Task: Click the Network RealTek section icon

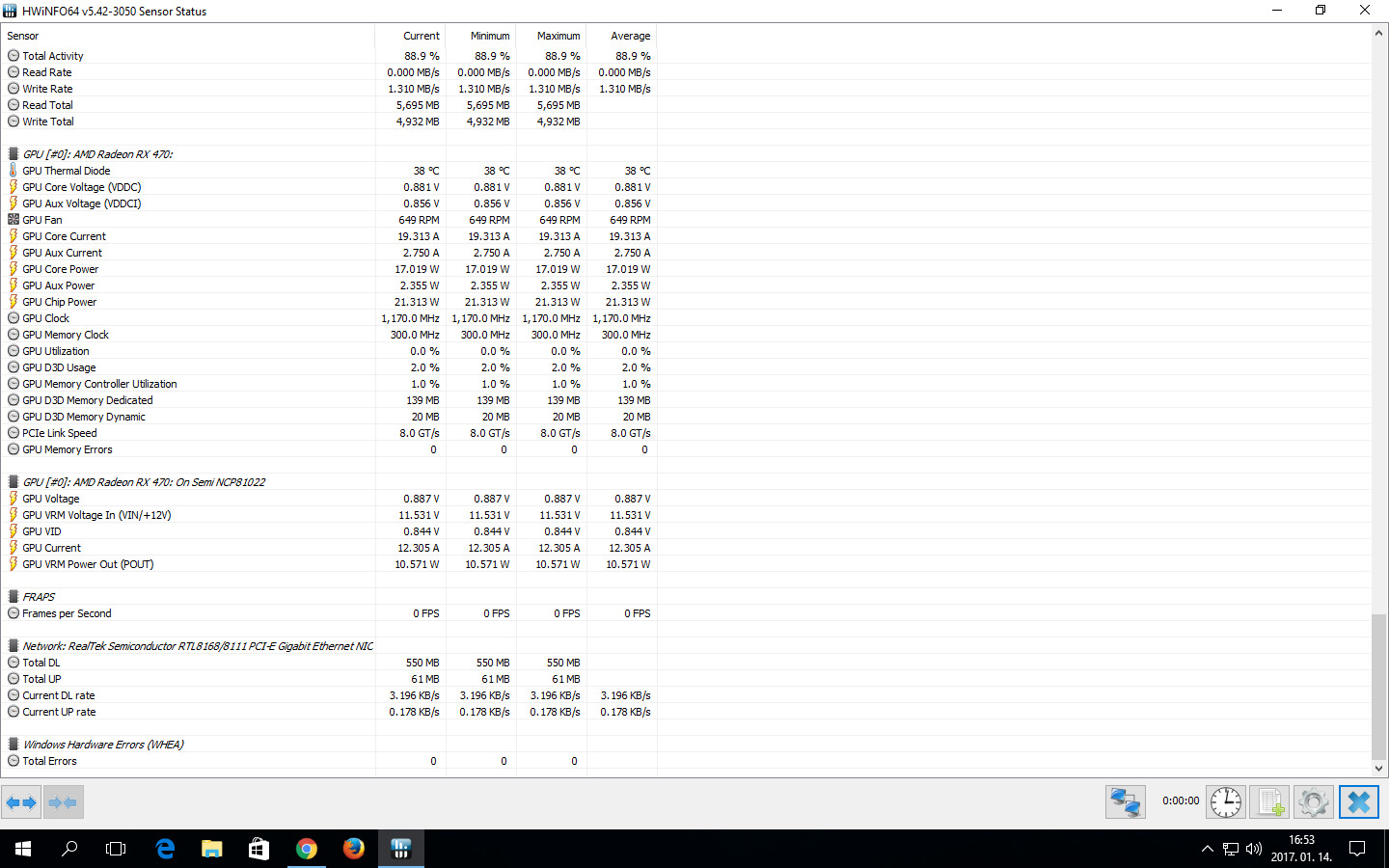Action: pyautogui.click(x=14, y=646)
